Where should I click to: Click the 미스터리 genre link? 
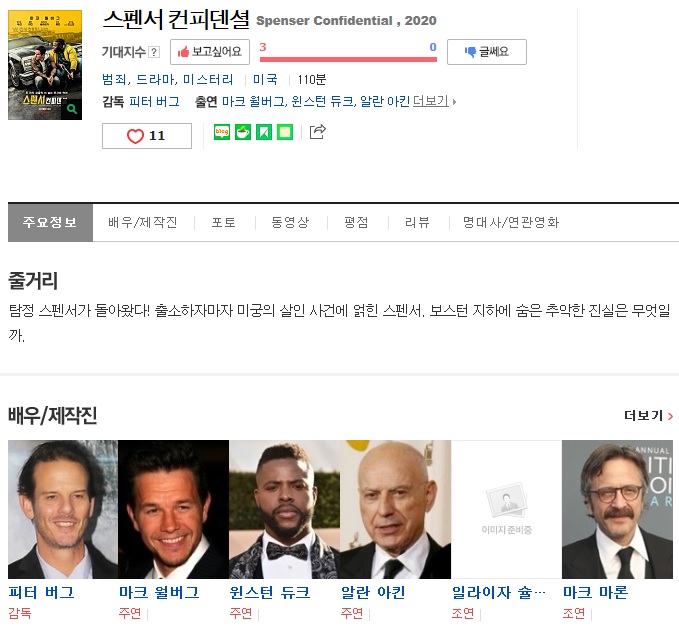(x=208, y=79)
